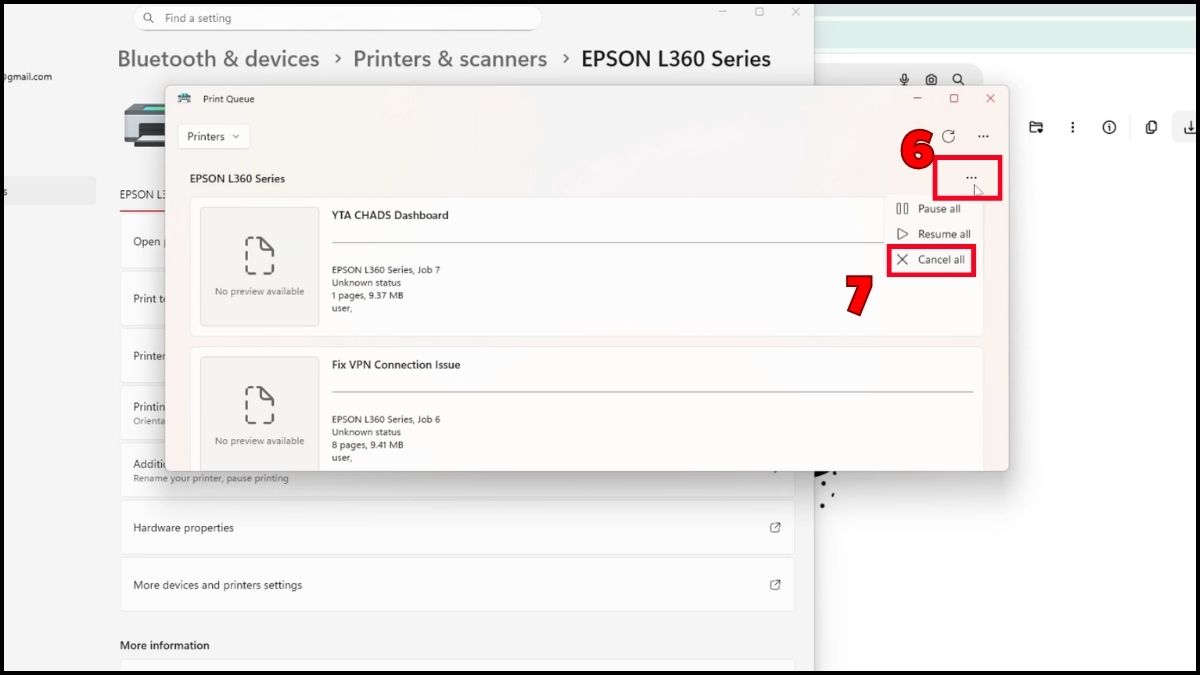The height and width of the screenshot is (675, 1200).
Task: Close the Settings window
Action: tap(795, 12)
